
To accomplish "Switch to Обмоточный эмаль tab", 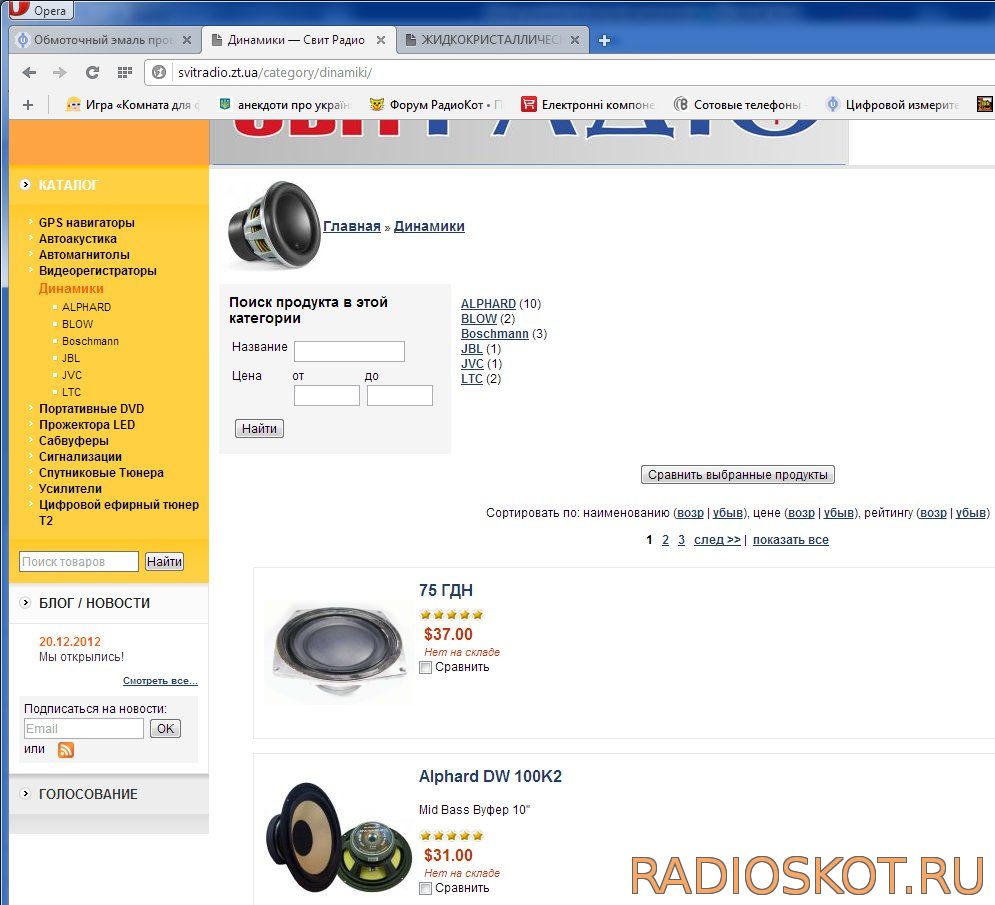I will (105, 40).
